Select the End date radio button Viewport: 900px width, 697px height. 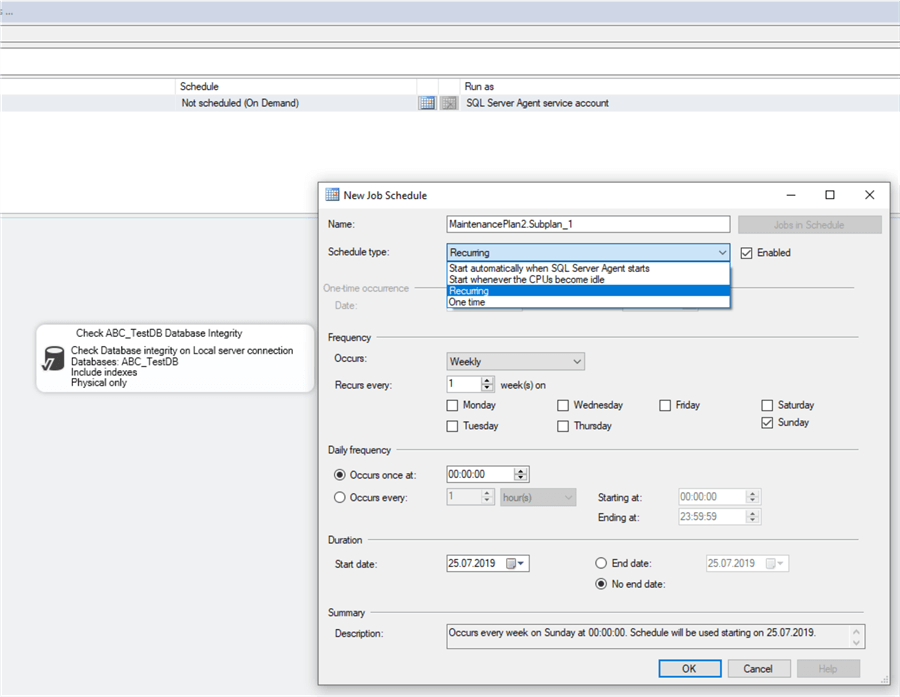[602, 564]
